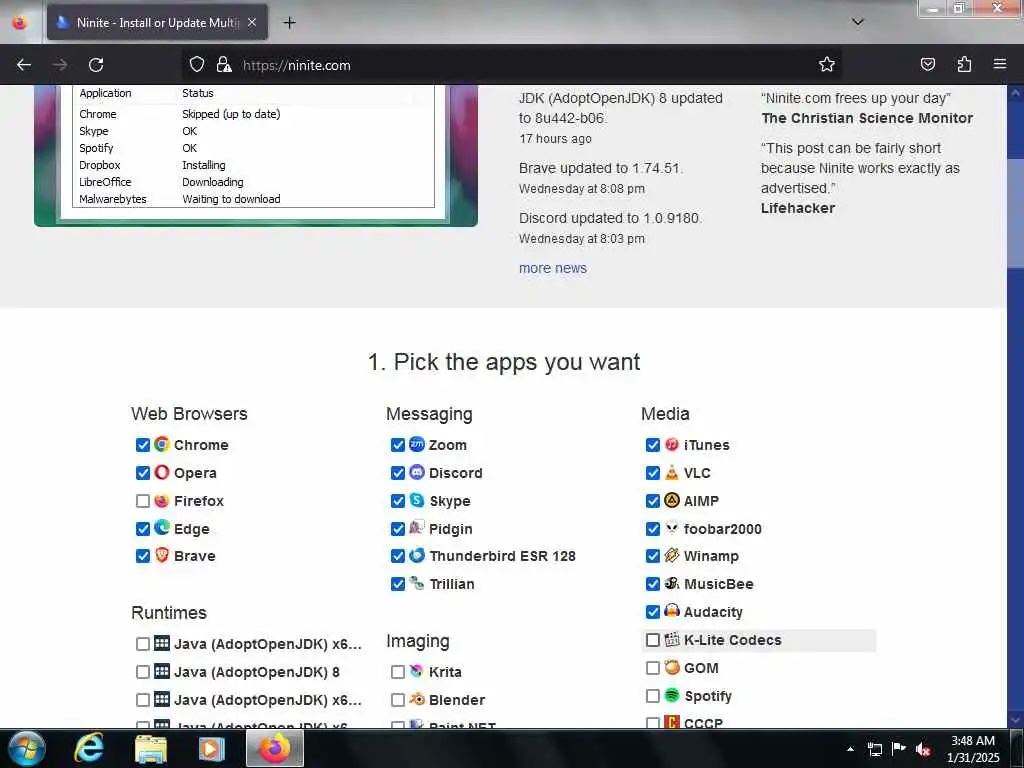Click tracking protection shield icon
This screenshot has width=1024, height=768.
point(197,65)
